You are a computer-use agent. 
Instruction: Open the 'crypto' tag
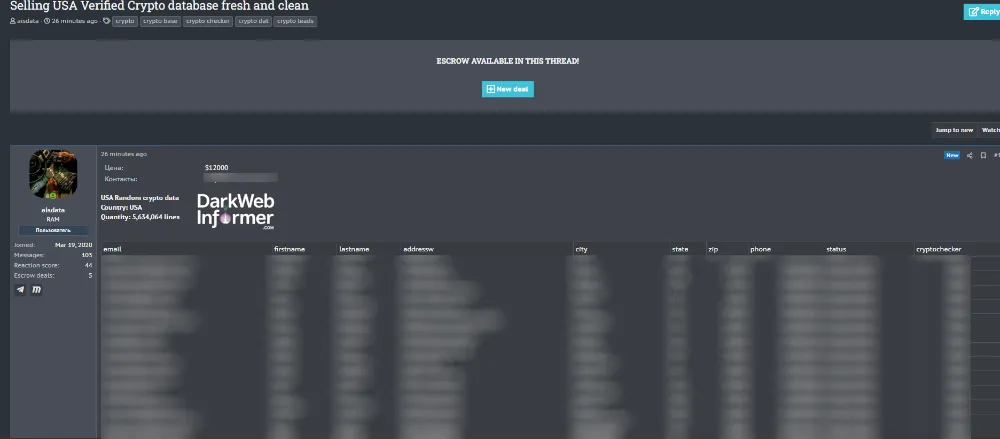pos(125,21)
